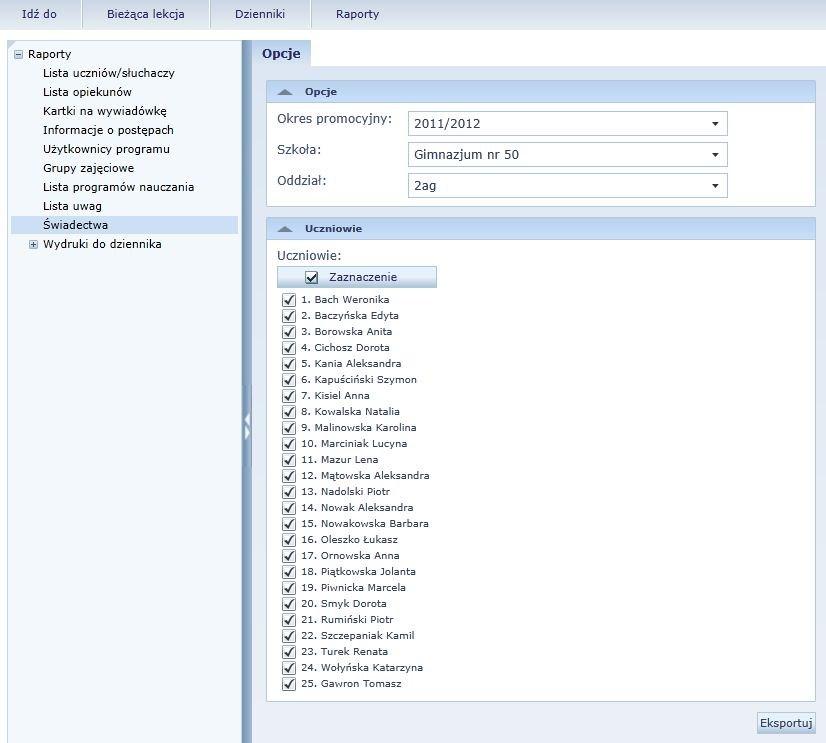The image size is (826, 743).
Task: Open Lista opiekunów report
Action: click(x=87, y=92)
